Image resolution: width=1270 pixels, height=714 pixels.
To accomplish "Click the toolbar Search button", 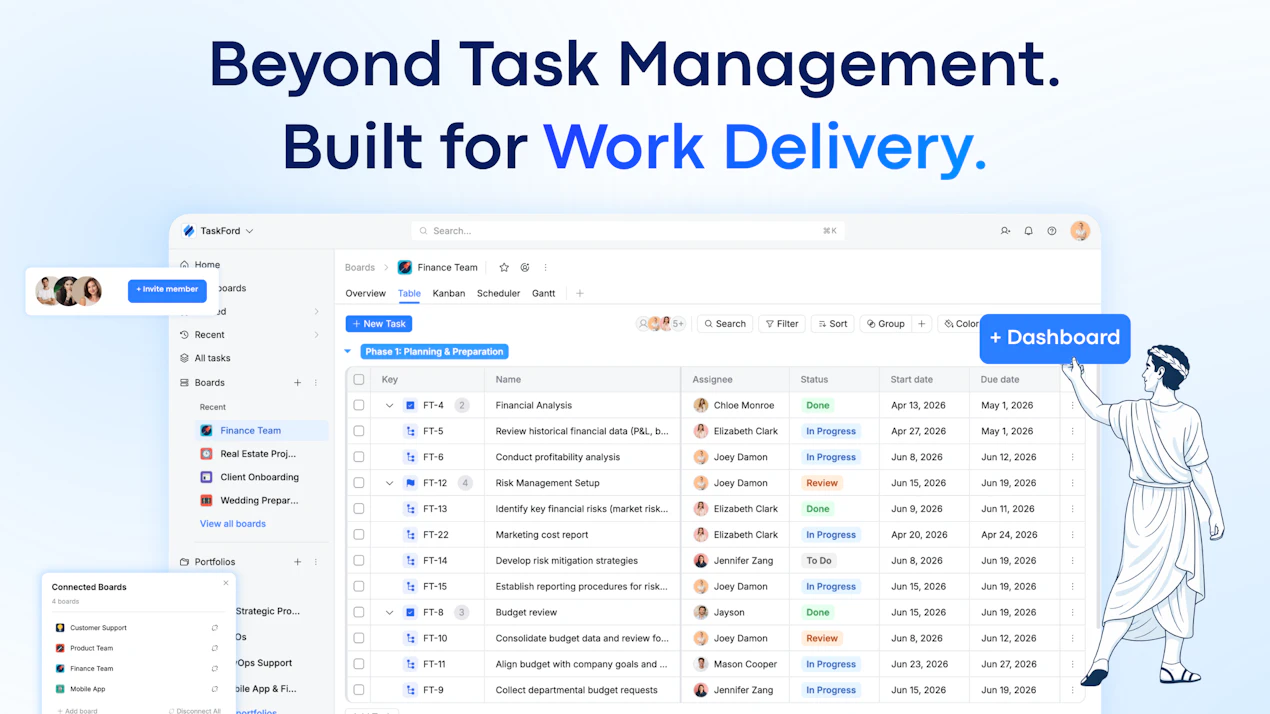I will coord(725,324).
